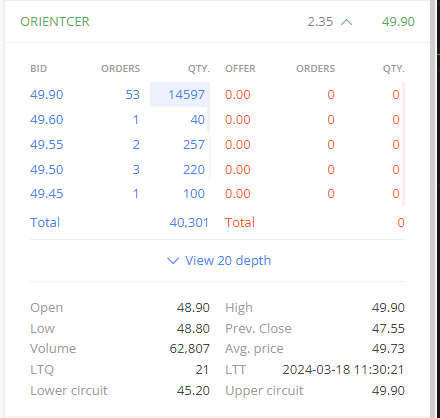Click Volume value 62,807

(x=189, y=349)
